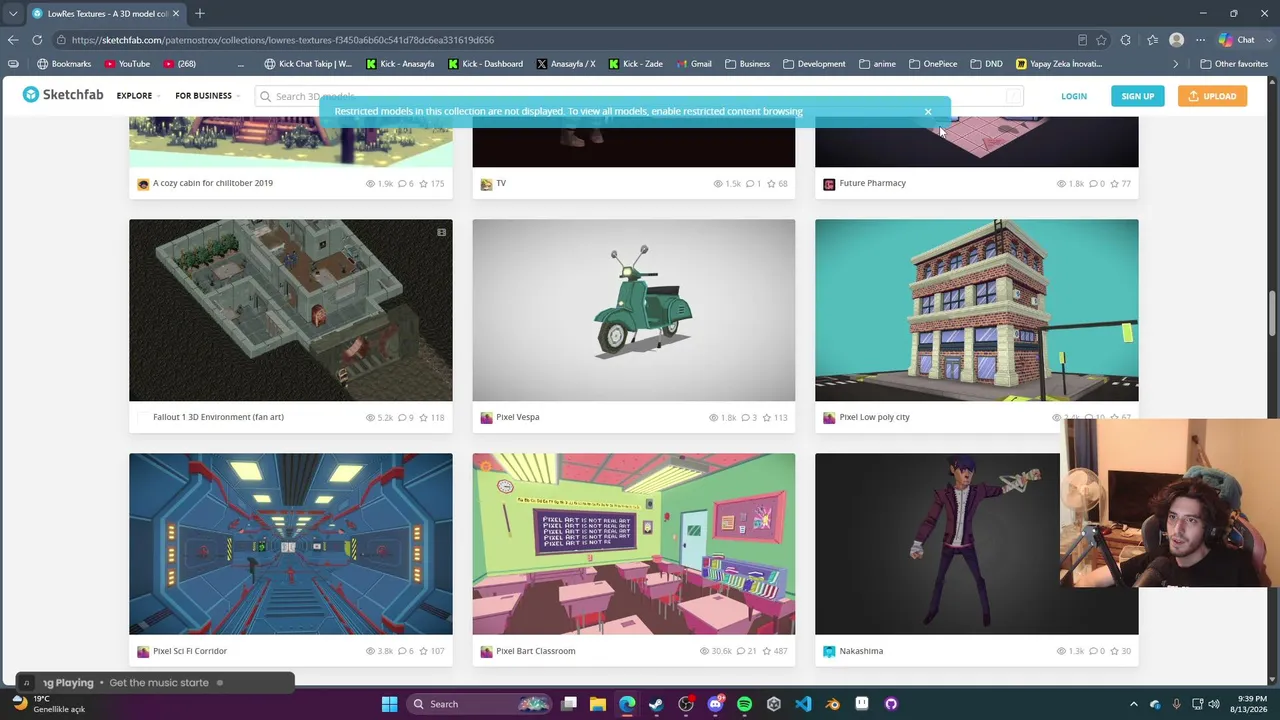This screenshot has height=720, width=1280.
Task: Open the browser settings ellipsis menu
Action: click(x=1201, y=40)
